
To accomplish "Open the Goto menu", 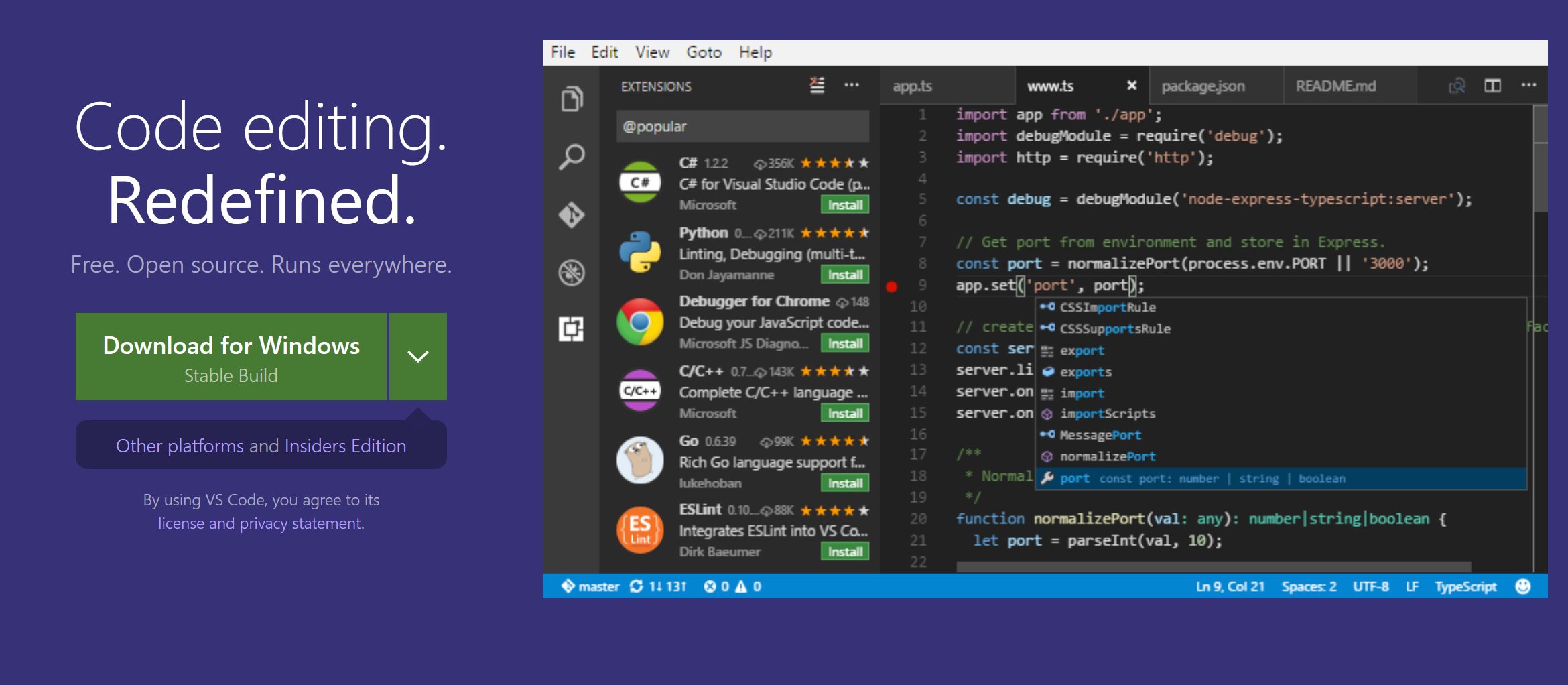I will (704, 52).
